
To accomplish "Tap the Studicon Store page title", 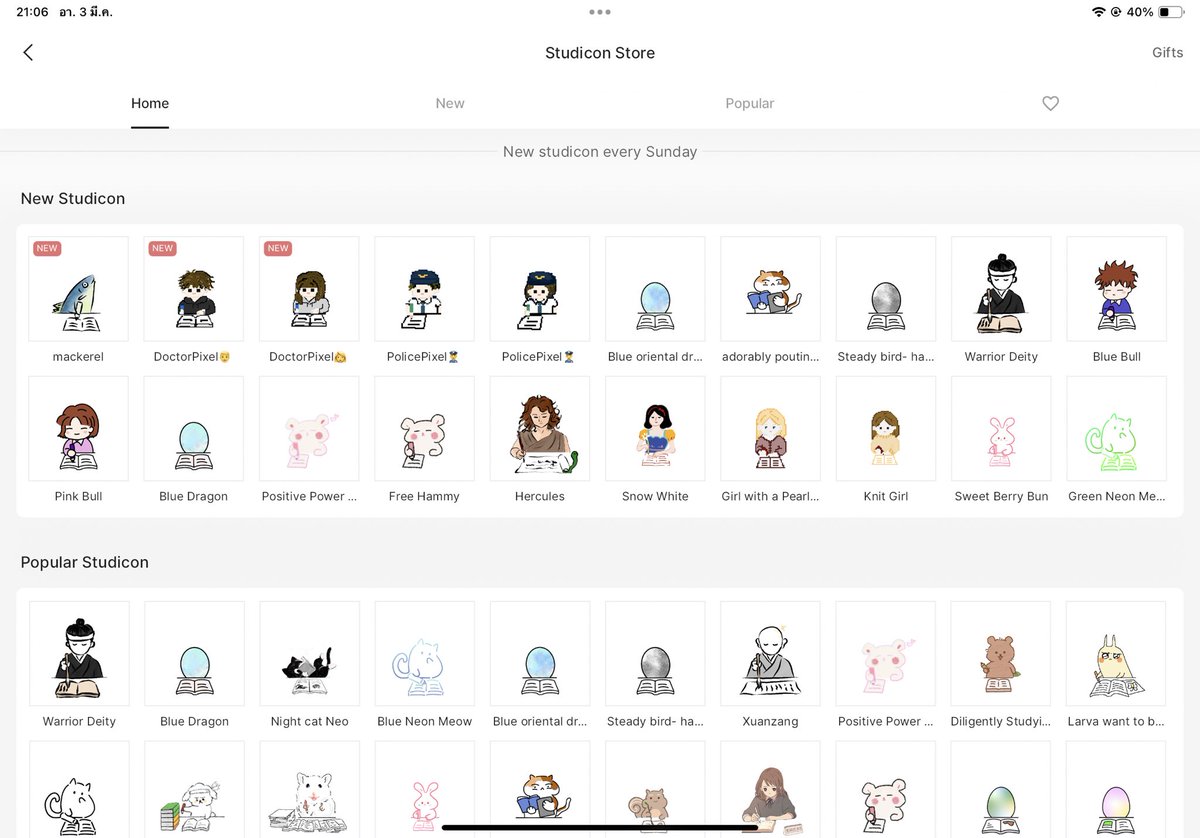I will click(x=600, y=53).
